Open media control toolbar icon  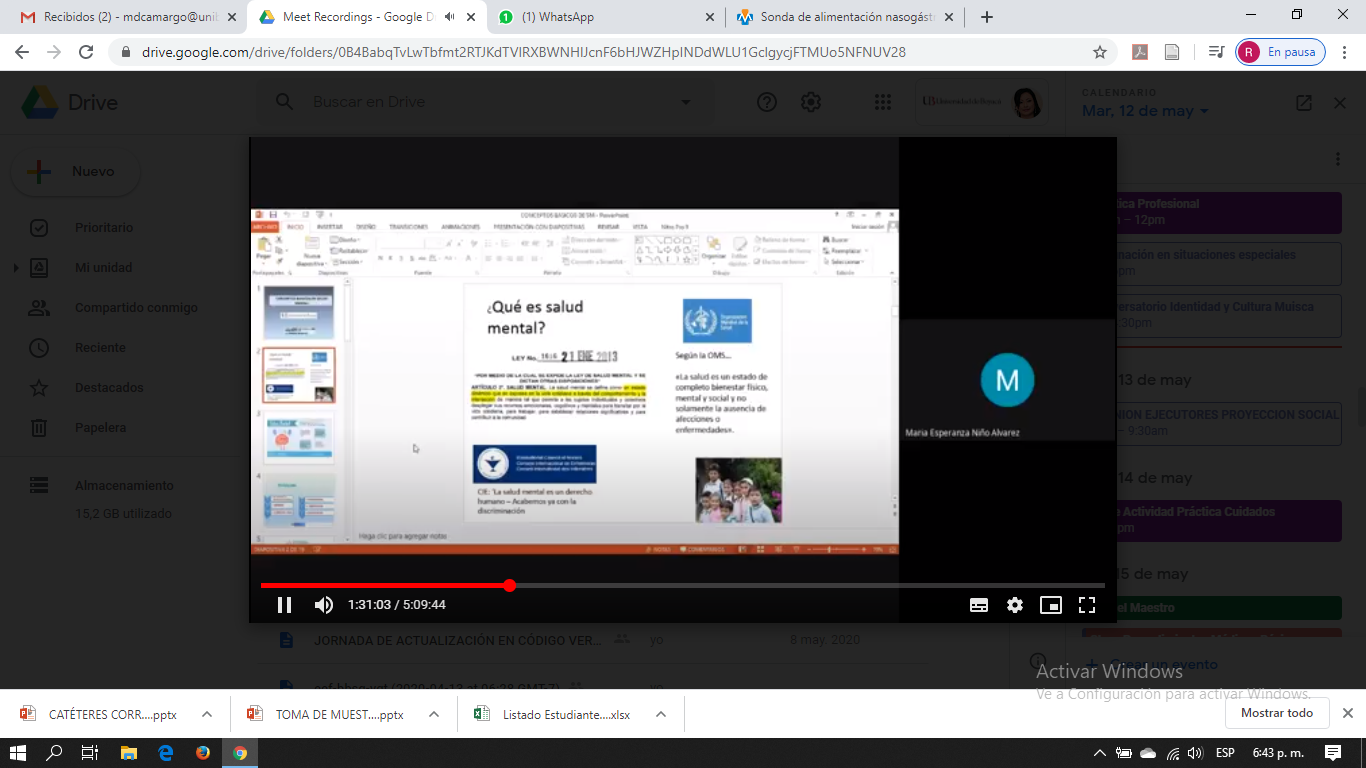click(x=1216, y=52)
